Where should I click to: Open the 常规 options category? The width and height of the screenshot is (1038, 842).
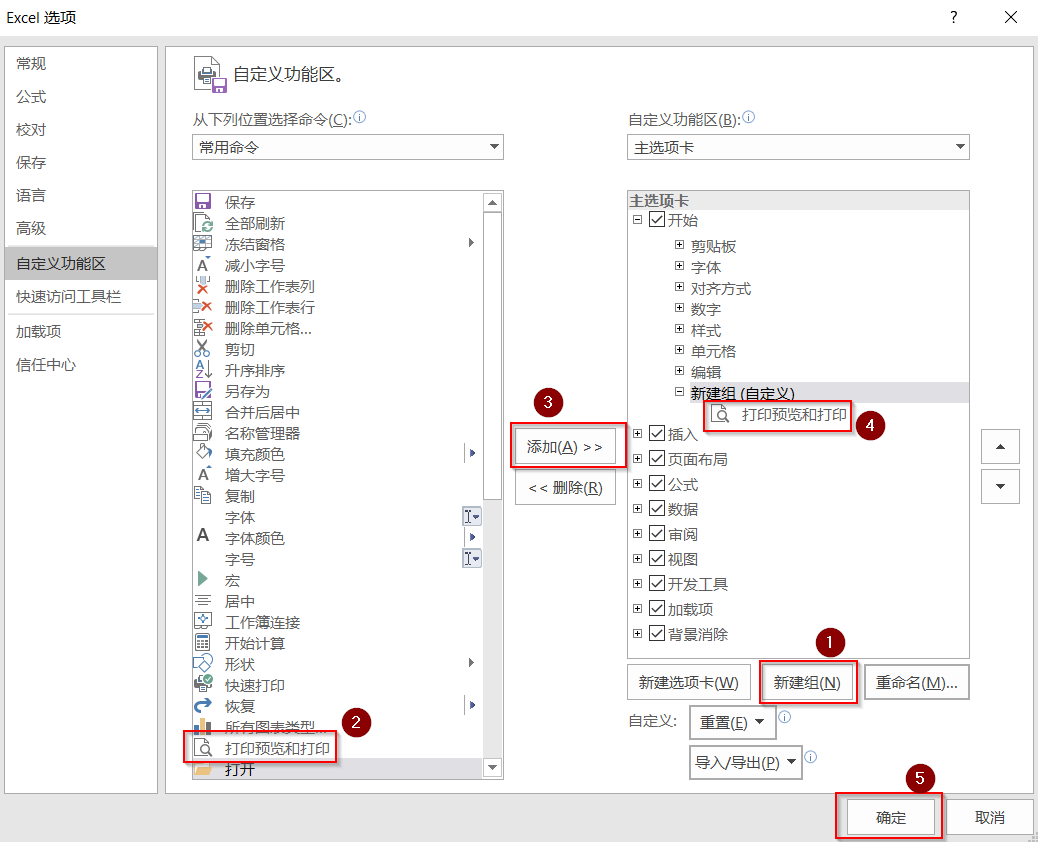81,64
